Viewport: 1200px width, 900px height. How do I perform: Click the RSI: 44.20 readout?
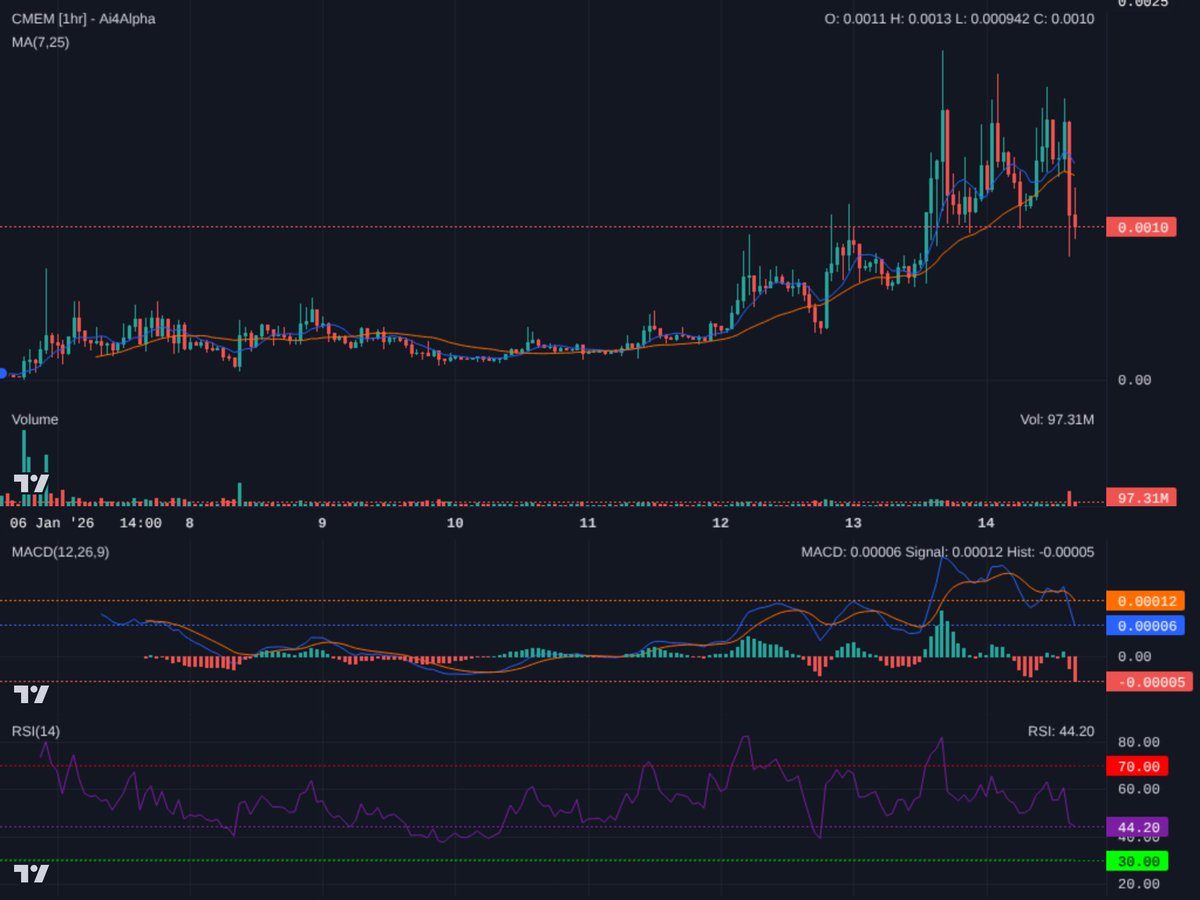1061,731
